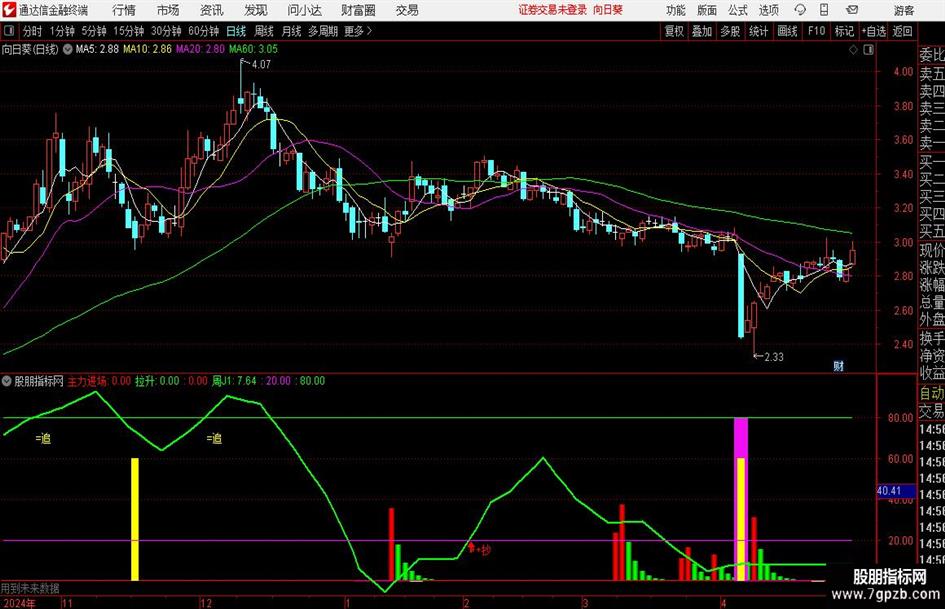The image size is (945, 609).
Task: Add stock with +自选 button
Action: 873,31
